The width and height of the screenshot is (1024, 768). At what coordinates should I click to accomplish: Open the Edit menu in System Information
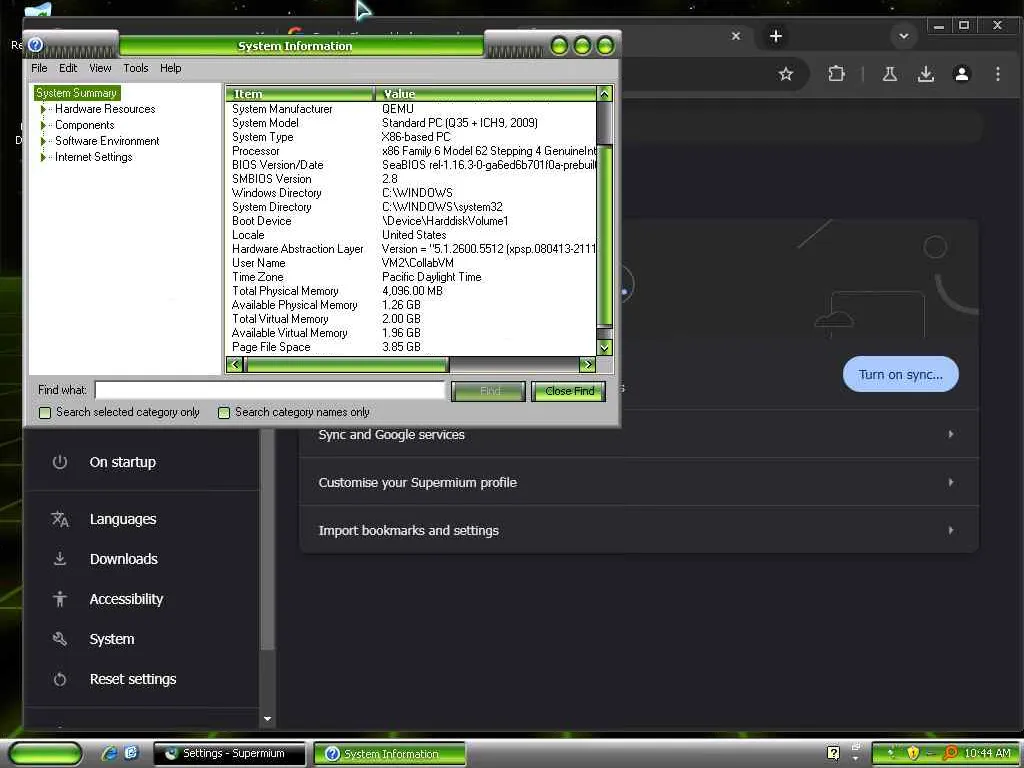point(68,68)
